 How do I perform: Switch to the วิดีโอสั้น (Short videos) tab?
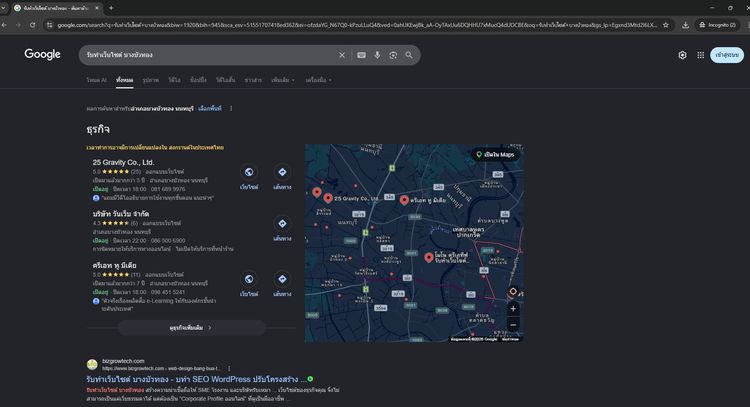pos(226,80)
